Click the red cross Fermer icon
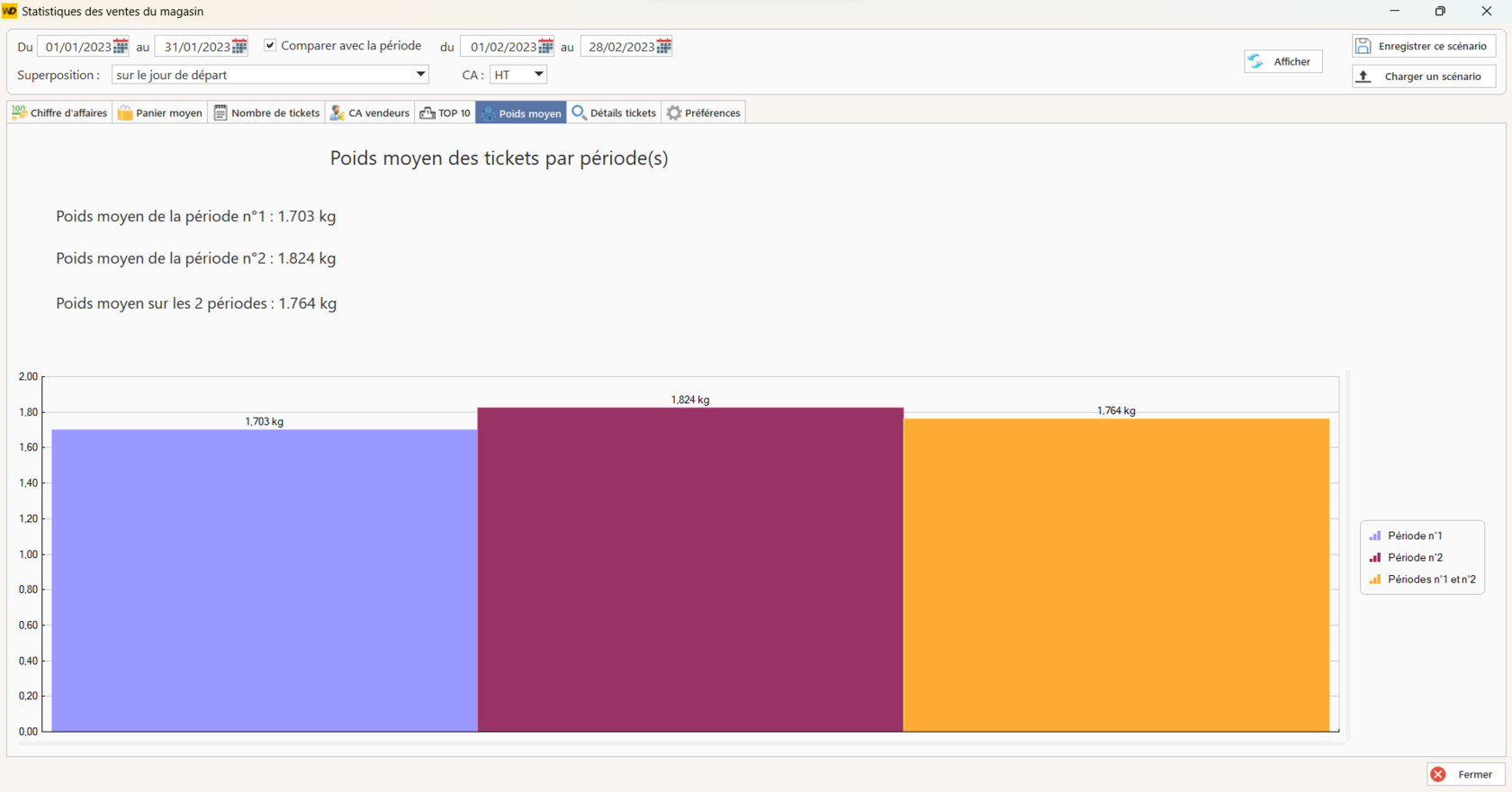The height and width of the screenshot is (792, 1512). (x=1438, y=774)
